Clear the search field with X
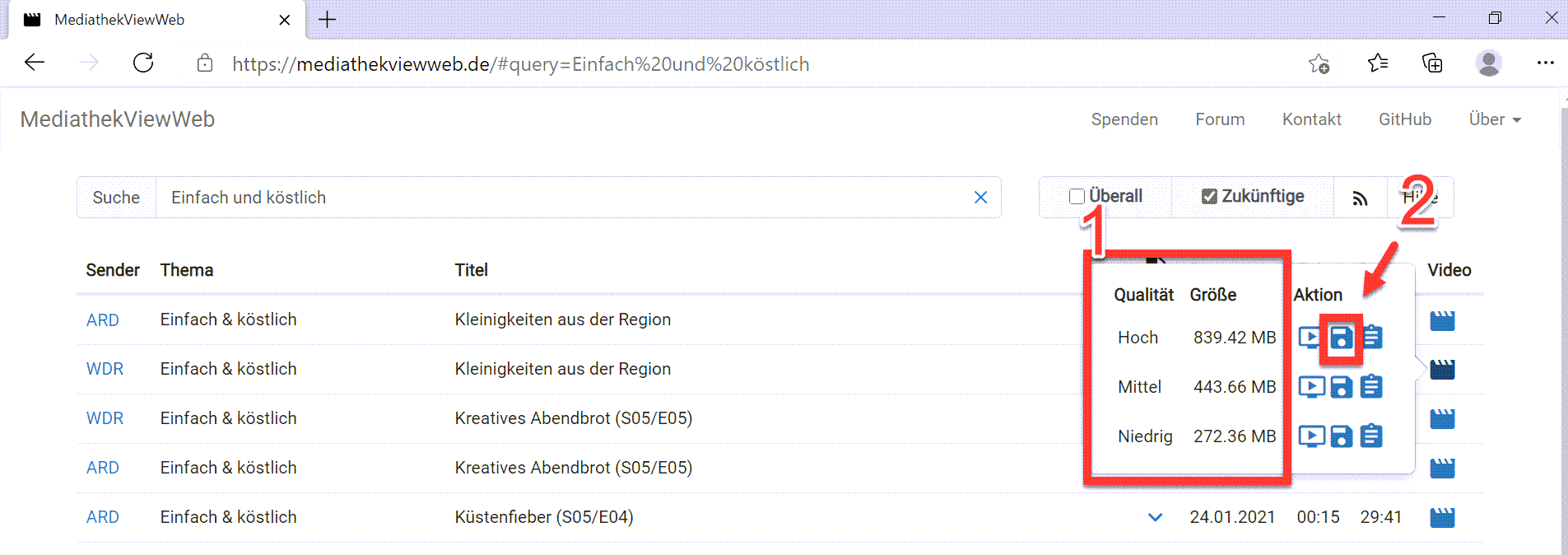Screen dimensions: 1568x555 point(980,198)
